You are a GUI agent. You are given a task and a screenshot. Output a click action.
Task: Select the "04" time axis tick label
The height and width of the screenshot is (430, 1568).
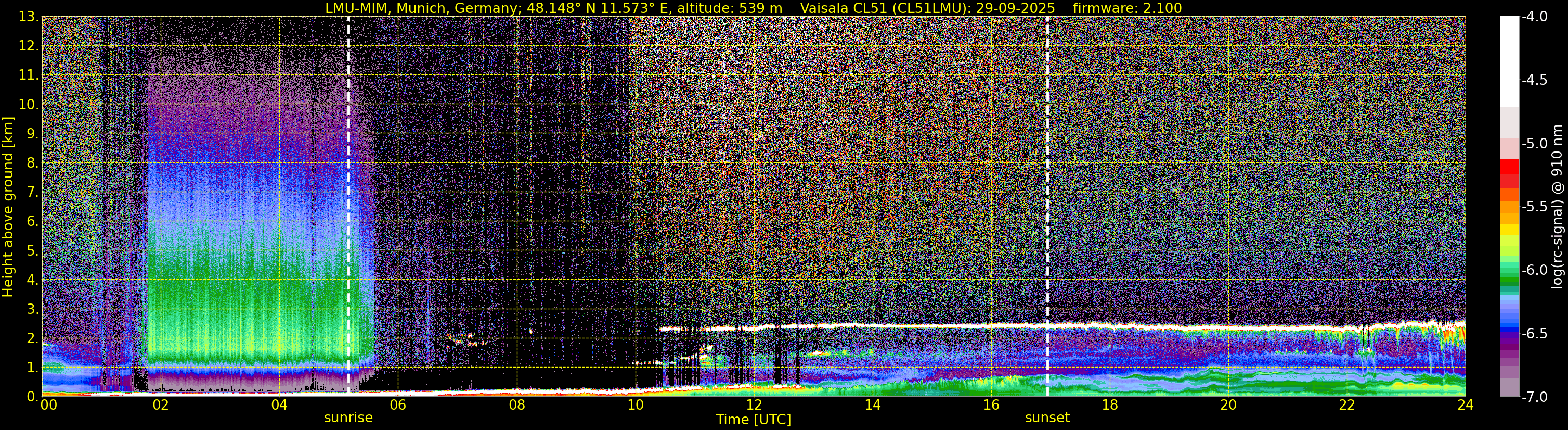click(x=279, y=406)
